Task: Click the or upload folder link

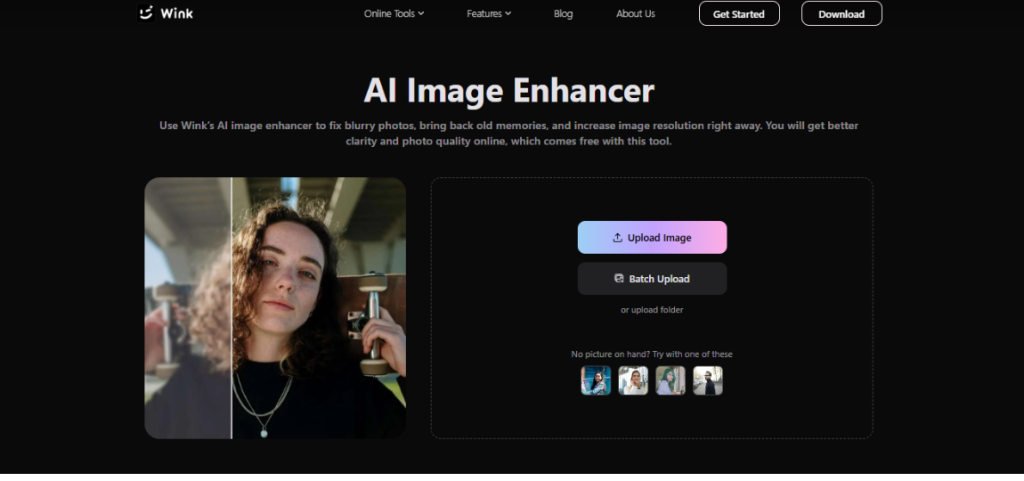Action: 652,310
